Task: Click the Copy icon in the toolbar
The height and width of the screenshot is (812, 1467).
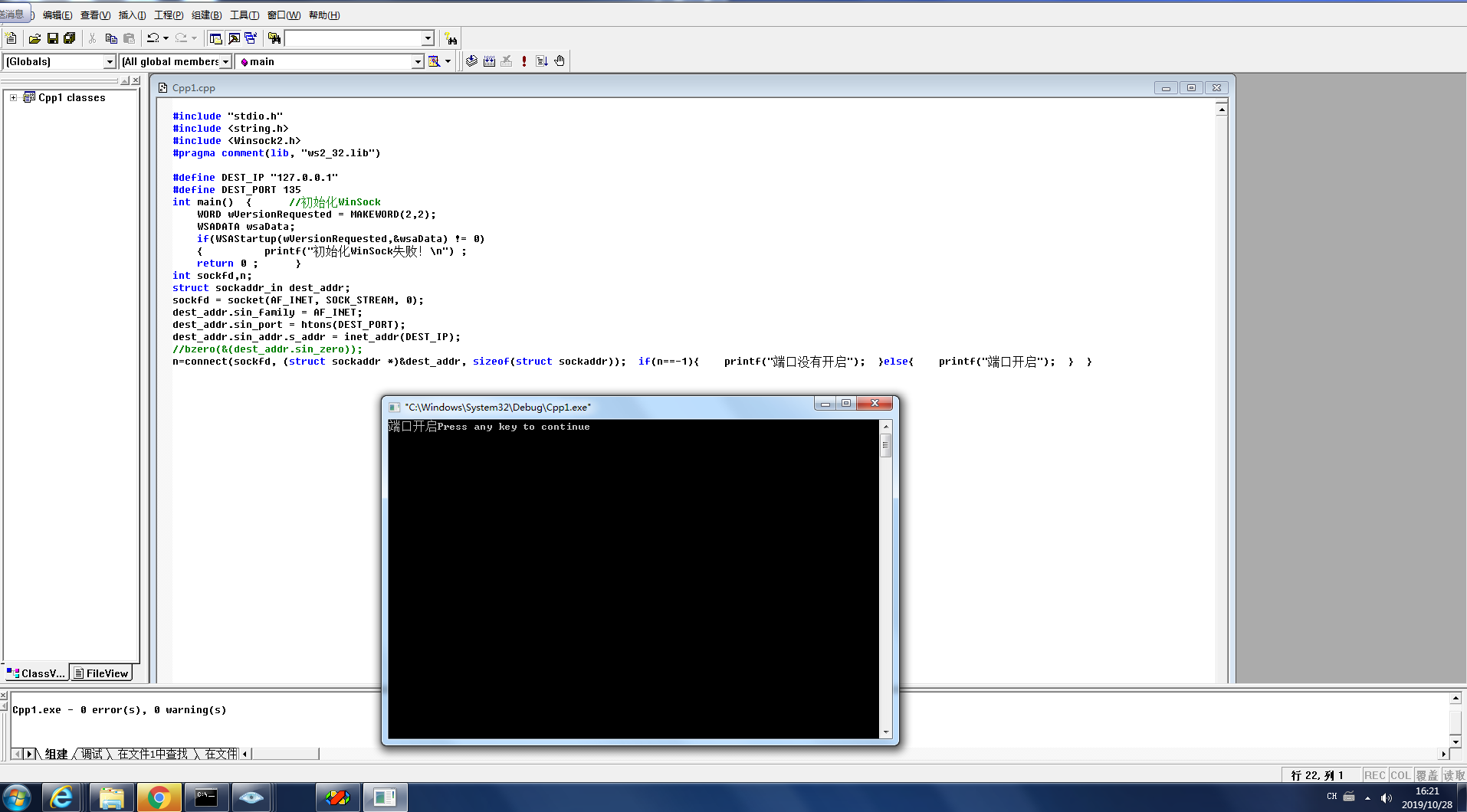Action: 111,38
